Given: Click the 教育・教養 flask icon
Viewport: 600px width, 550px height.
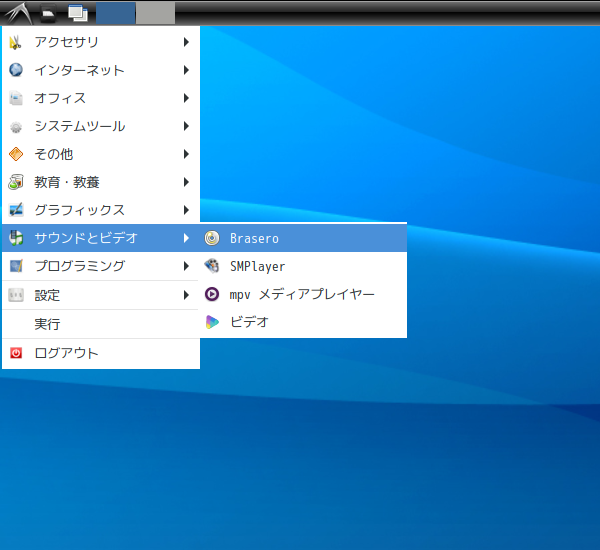Looking at the screenshot, I should coord(16,182).
